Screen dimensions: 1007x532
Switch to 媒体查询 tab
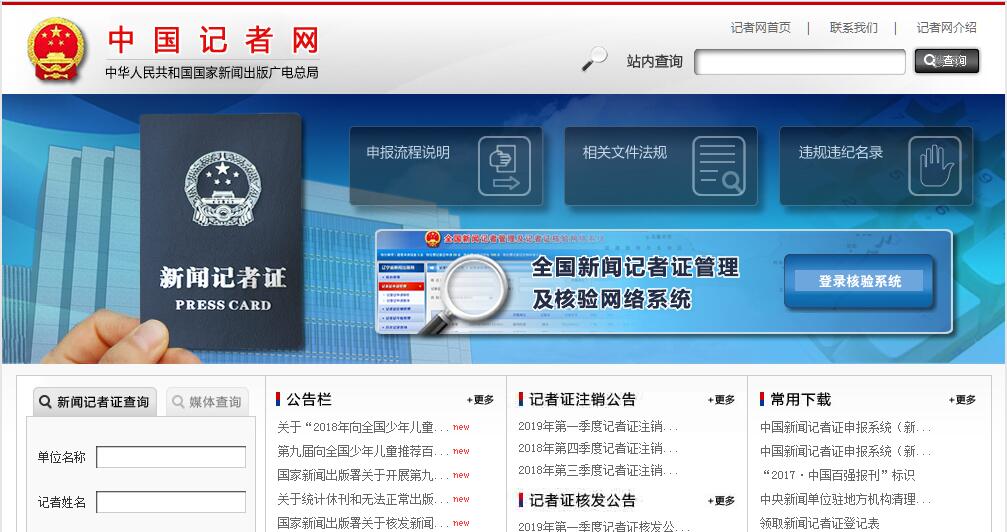point(207,402)
